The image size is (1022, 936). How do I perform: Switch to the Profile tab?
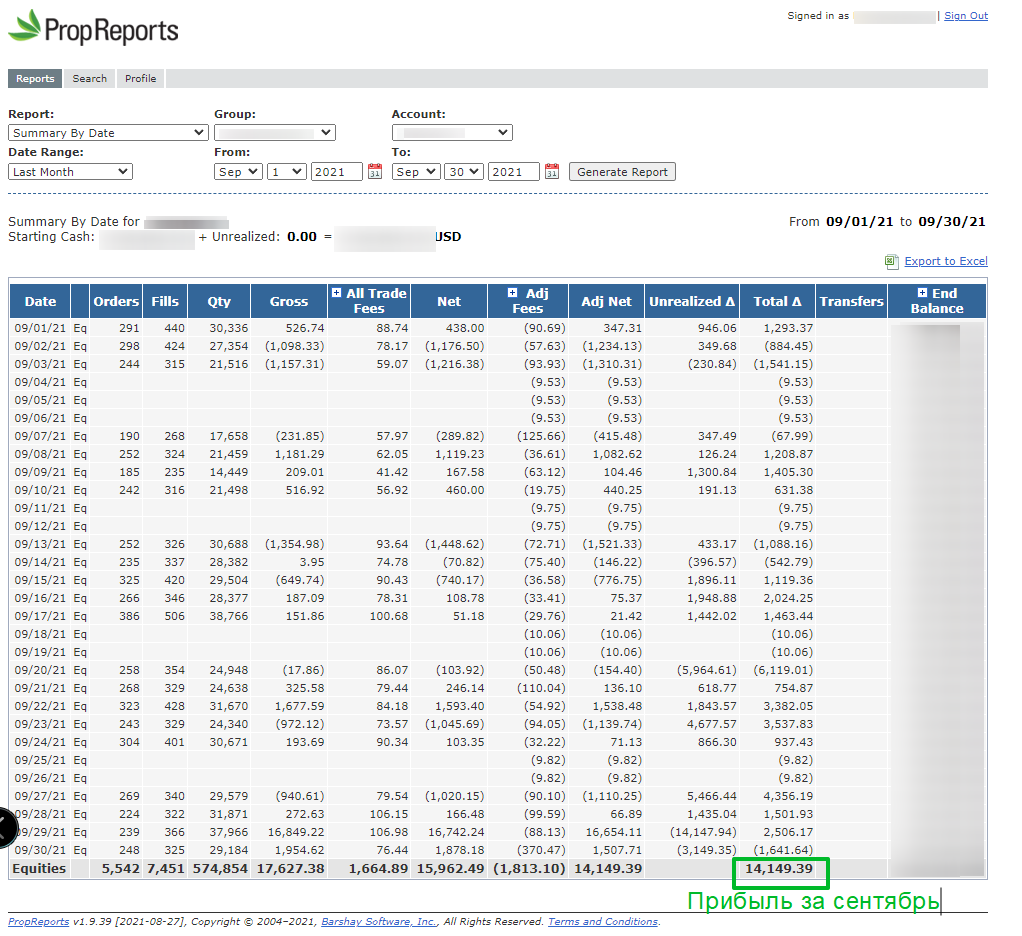coord(140,79)
